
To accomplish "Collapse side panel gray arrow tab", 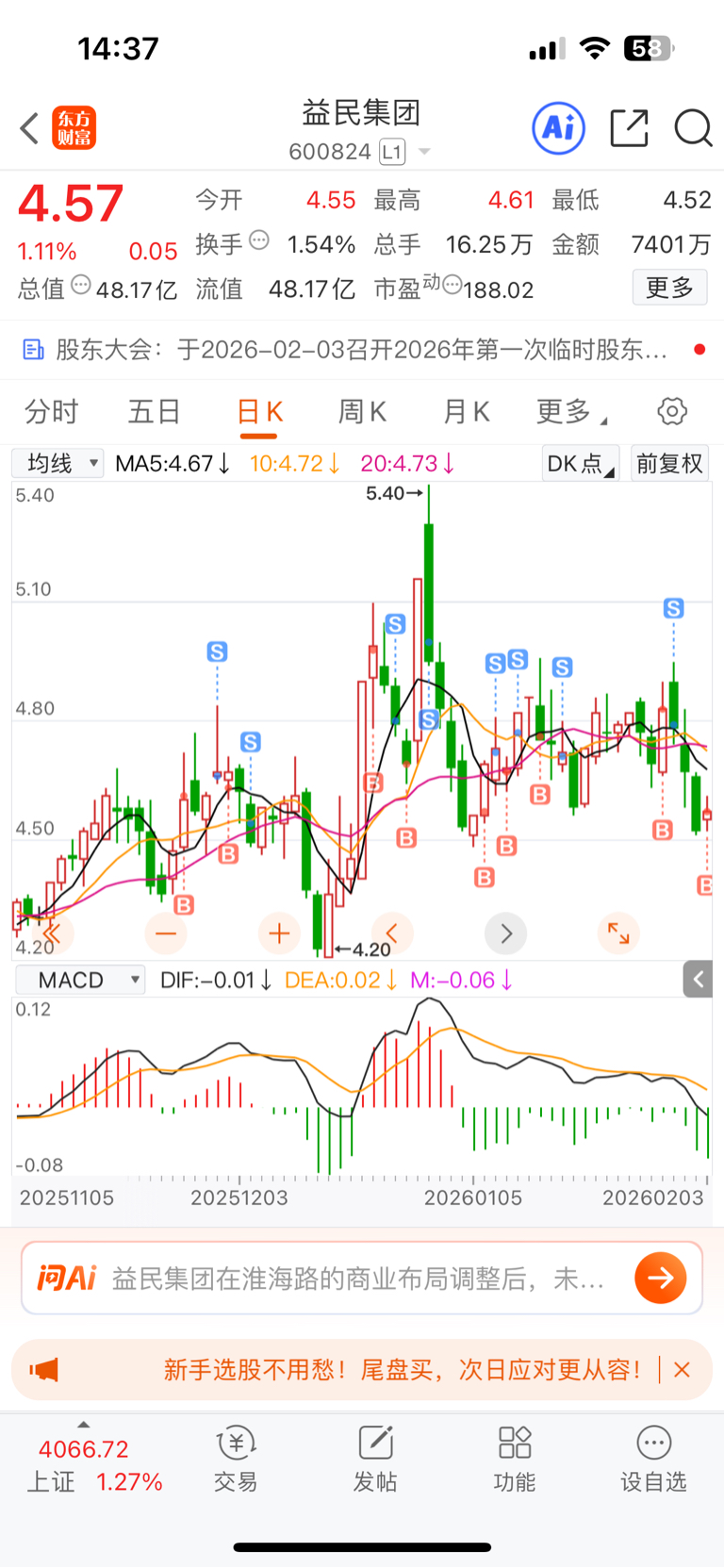I will coord(698,980).
